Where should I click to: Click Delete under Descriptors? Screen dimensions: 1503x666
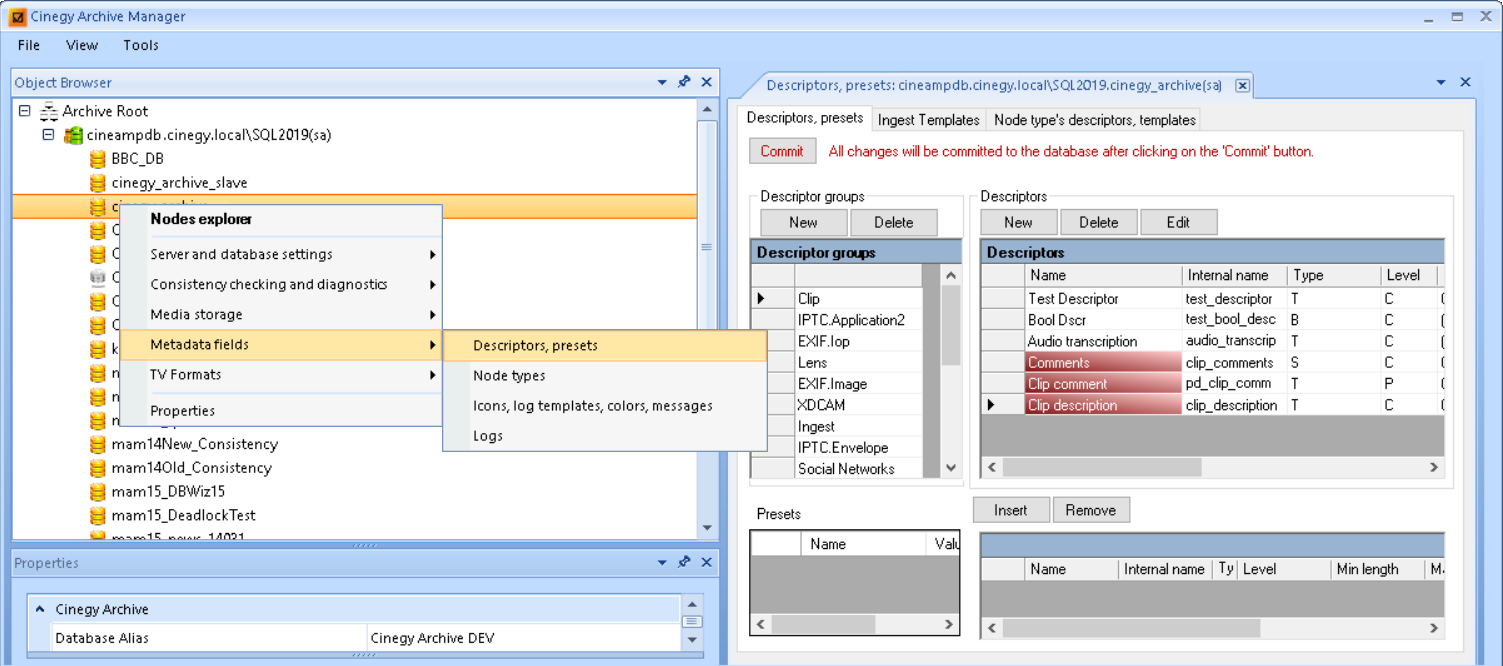pyautogui.click(x=1098, y=222)
